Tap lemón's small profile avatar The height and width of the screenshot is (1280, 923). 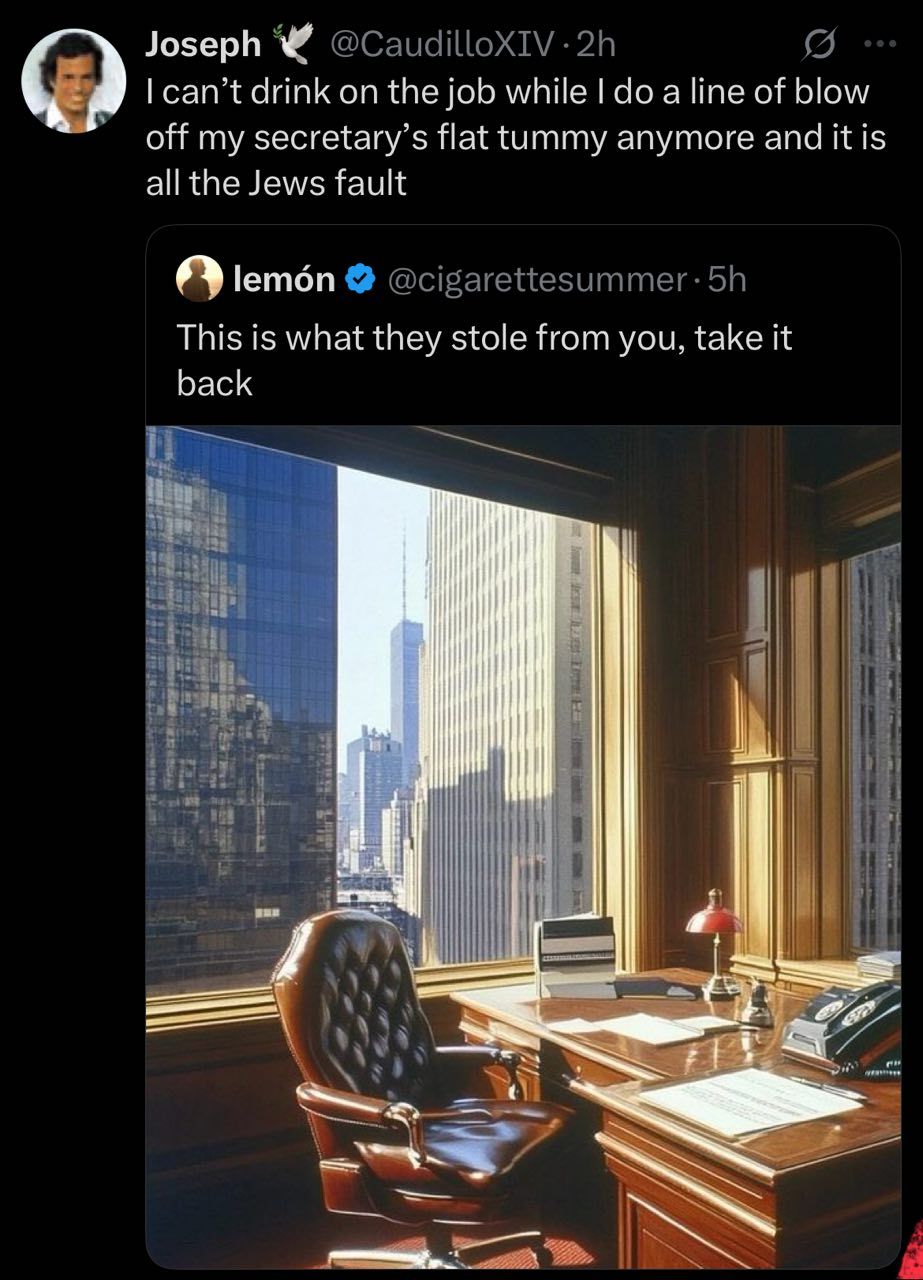pos(200,279)
